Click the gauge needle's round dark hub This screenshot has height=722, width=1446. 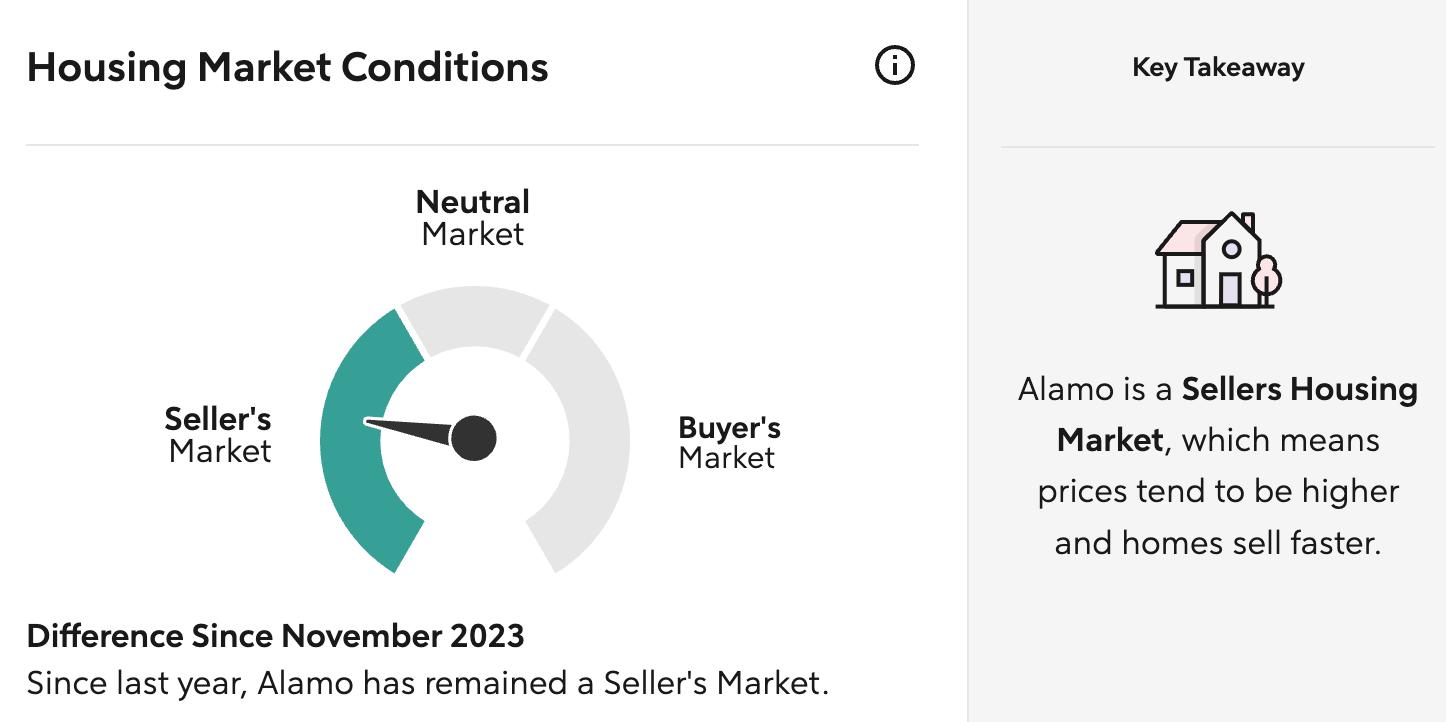(474, 437)
